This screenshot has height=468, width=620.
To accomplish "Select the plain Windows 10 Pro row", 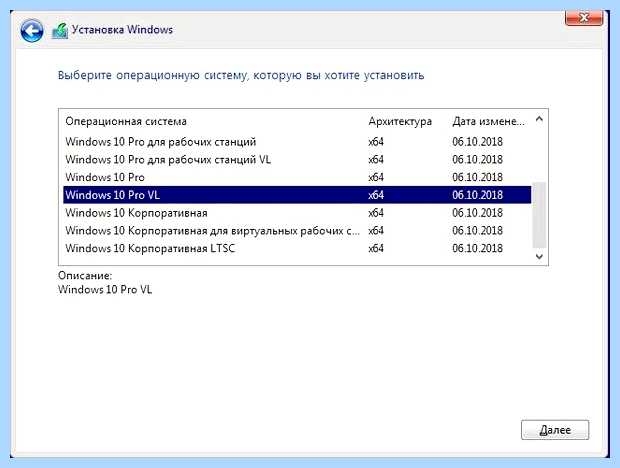I will (297, 177).
